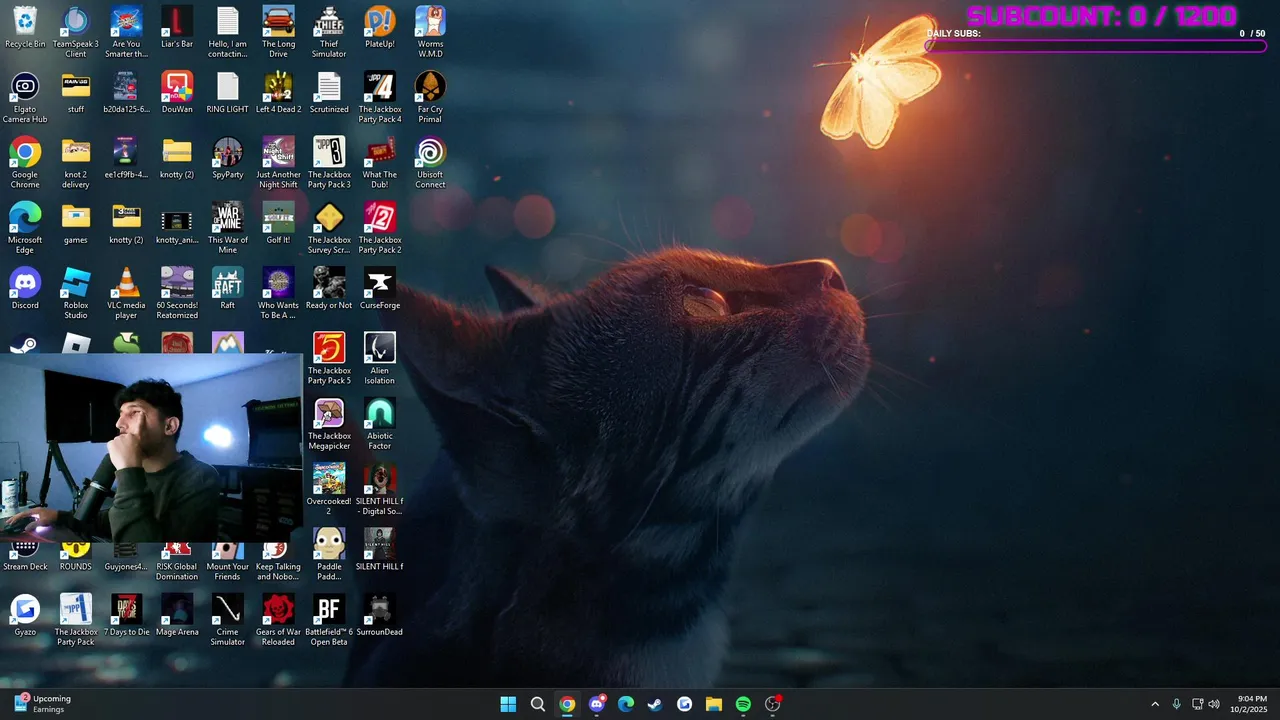Open Thief Simulator desktop shortcut
The width and height of the screenshot is (1280, 720).
[329, 32]
